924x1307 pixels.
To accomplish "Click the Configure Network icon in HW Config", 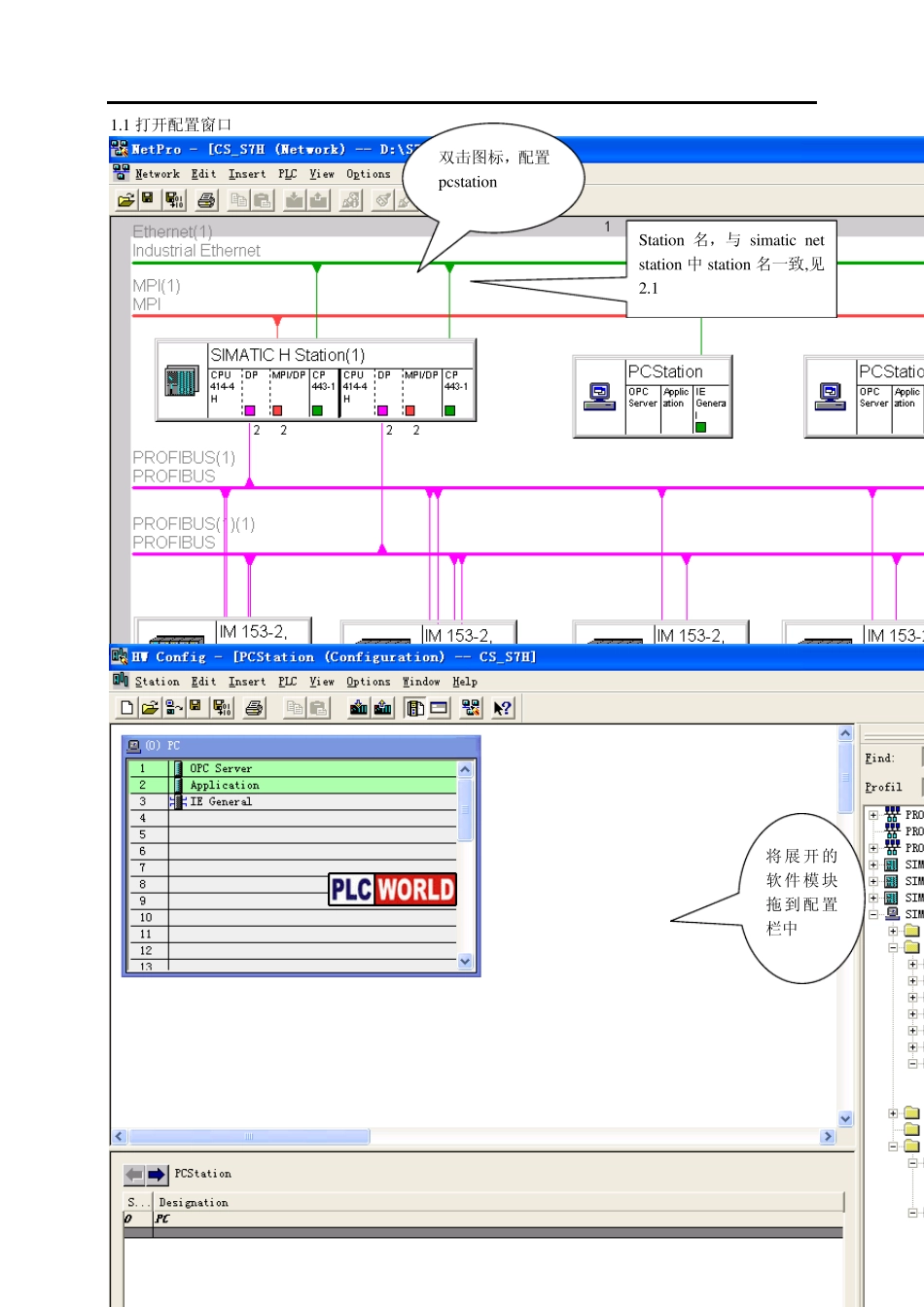I will pos(471,708).
